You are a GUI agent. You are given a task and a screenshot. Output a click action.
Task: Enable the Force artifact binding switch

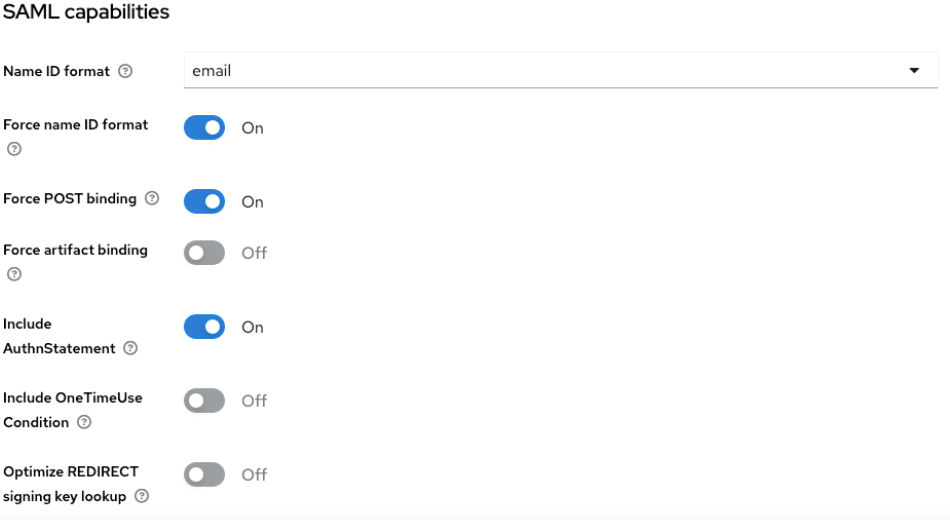204,253
